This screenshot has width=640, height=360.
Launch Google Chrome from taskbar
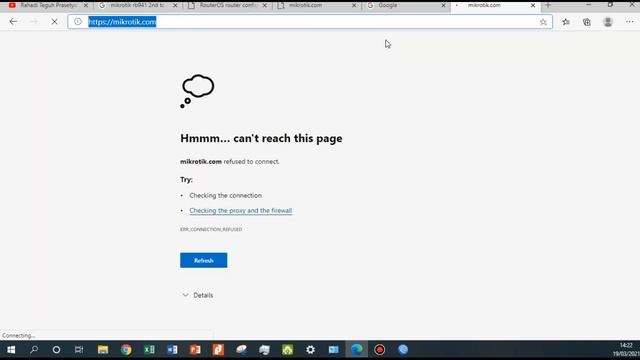pos(126,350)
